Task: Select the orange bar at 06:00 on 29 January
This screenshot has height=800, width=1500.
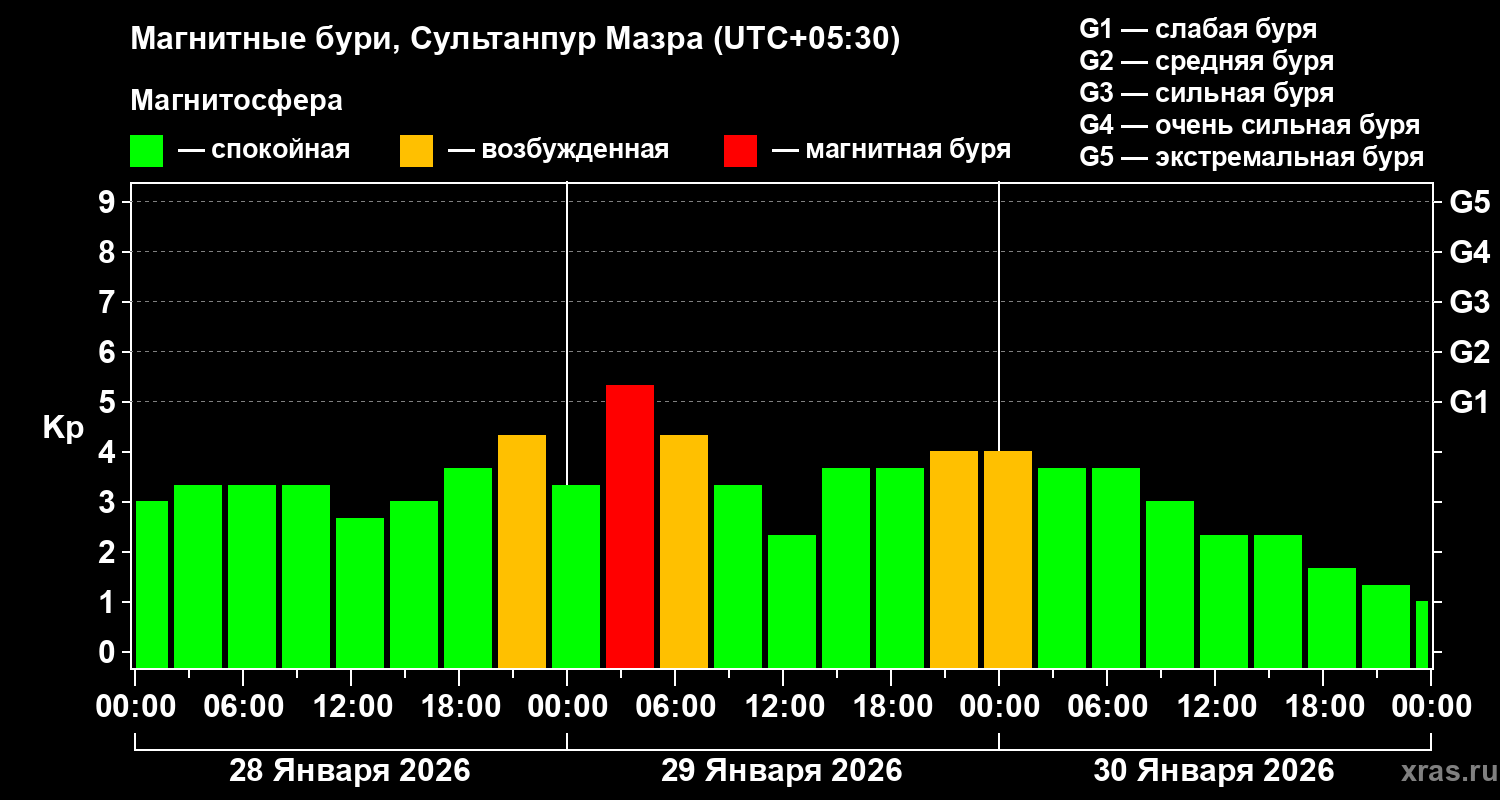Action: (x=684, y=551)
